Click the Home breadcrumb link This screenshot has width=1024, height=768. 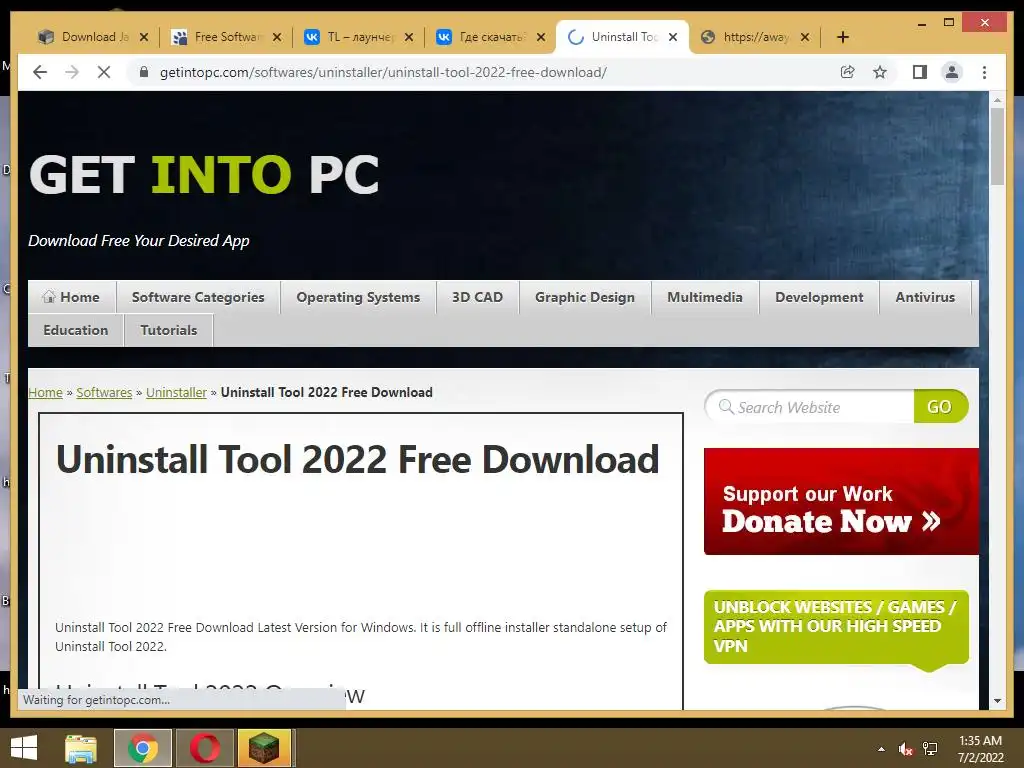45,392
